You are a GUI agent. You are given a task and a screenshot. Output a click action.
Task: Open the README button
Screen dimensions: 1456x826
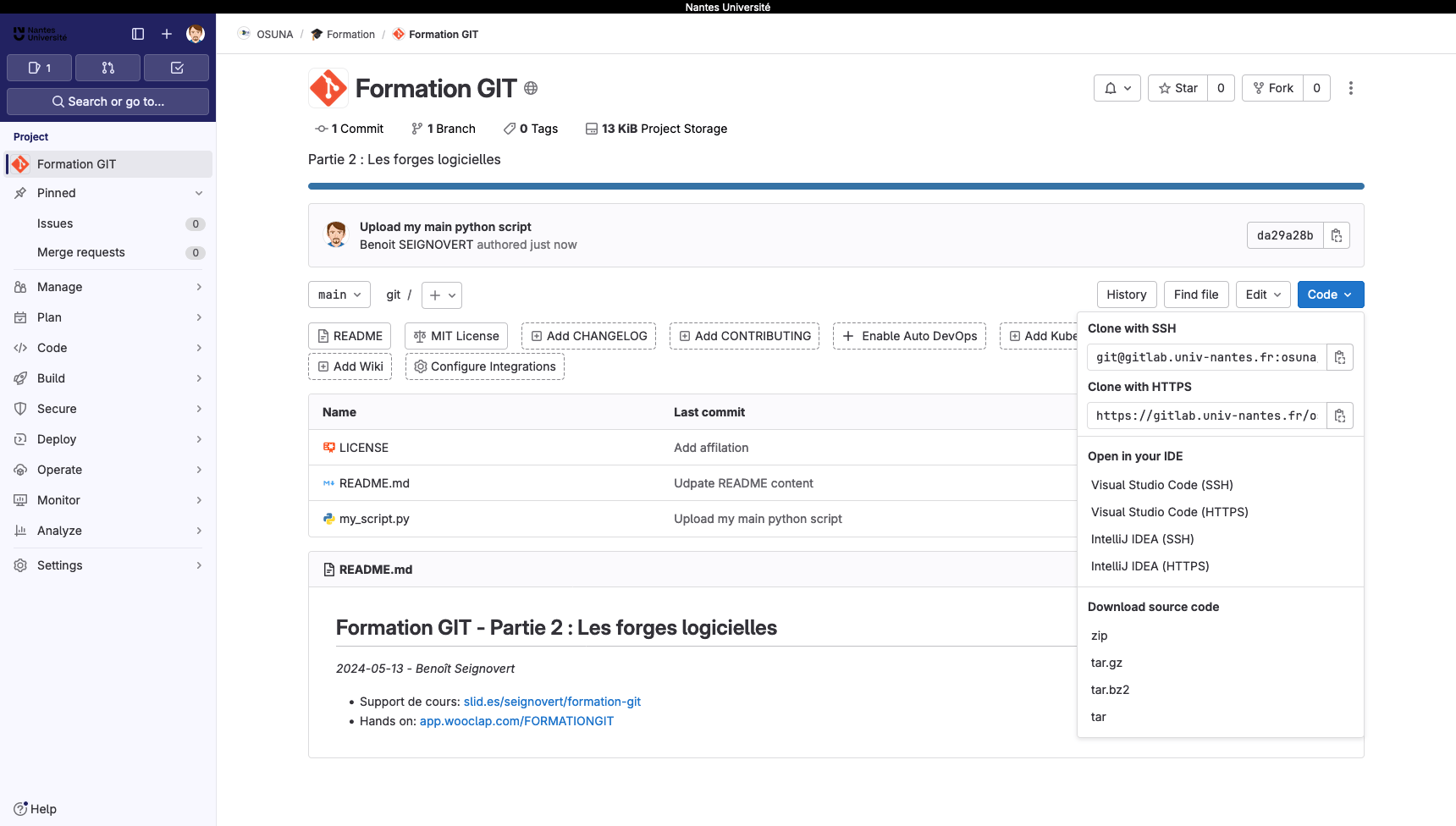[350, 336]
